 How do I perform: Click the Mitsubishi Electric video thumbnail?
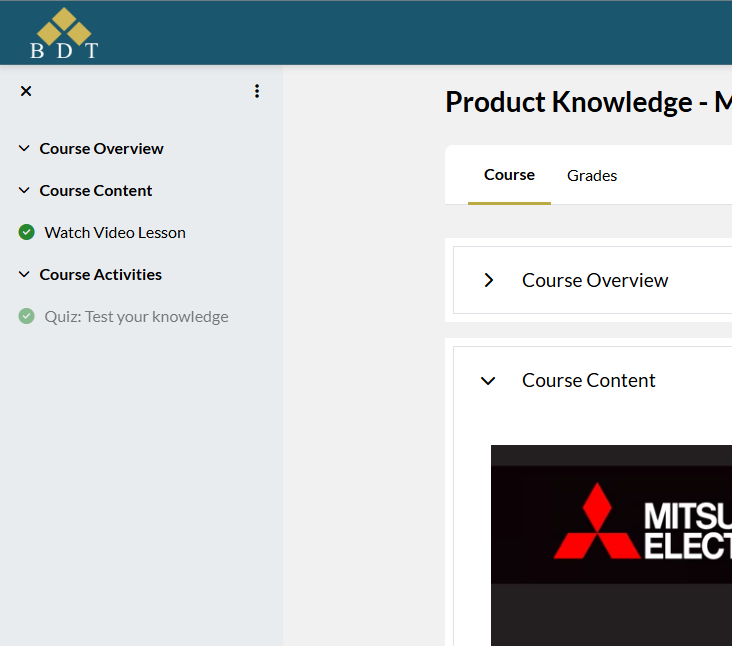(x=612, y=545)
